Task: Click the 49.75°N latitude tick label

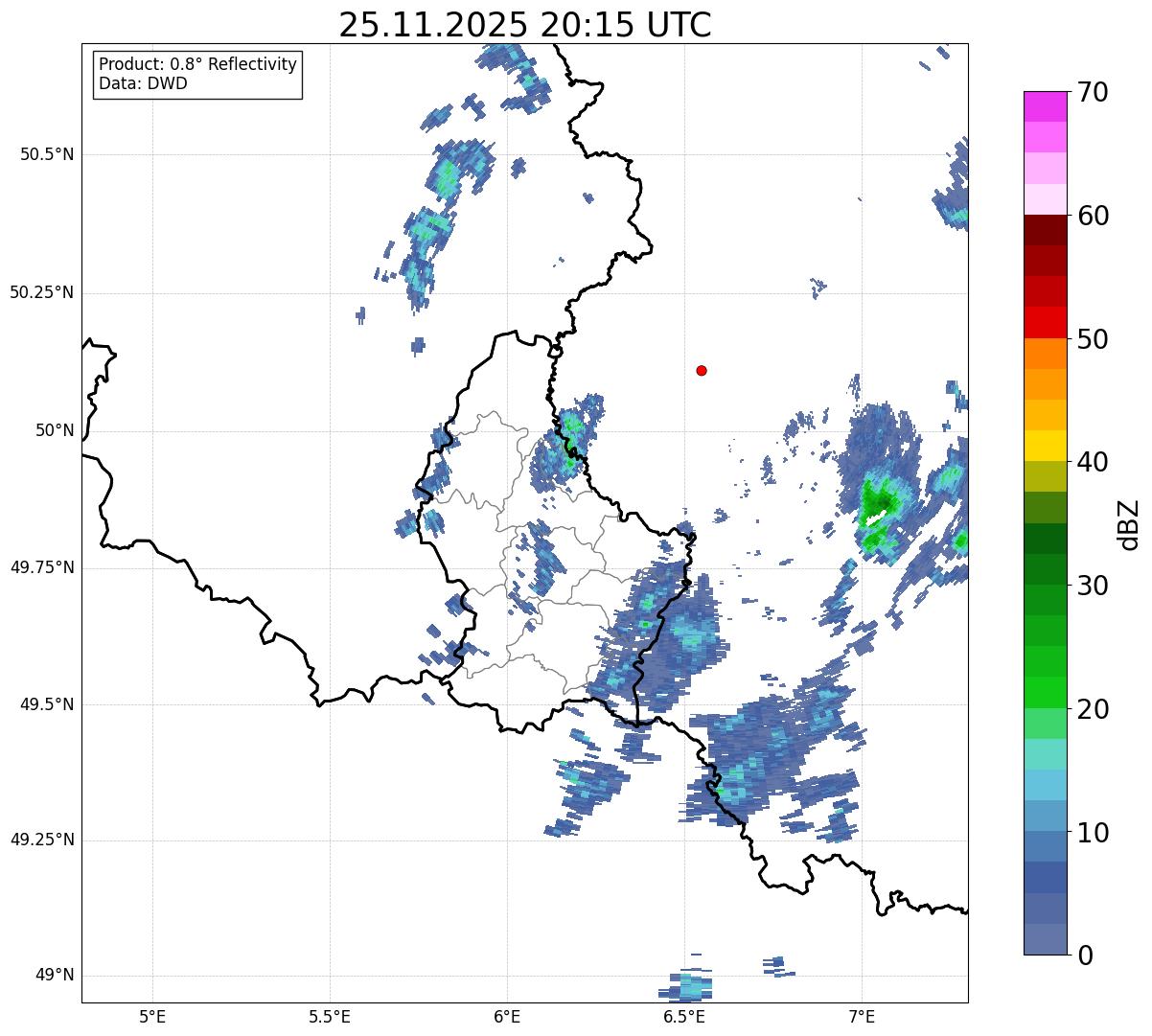Action: (41, 567)
